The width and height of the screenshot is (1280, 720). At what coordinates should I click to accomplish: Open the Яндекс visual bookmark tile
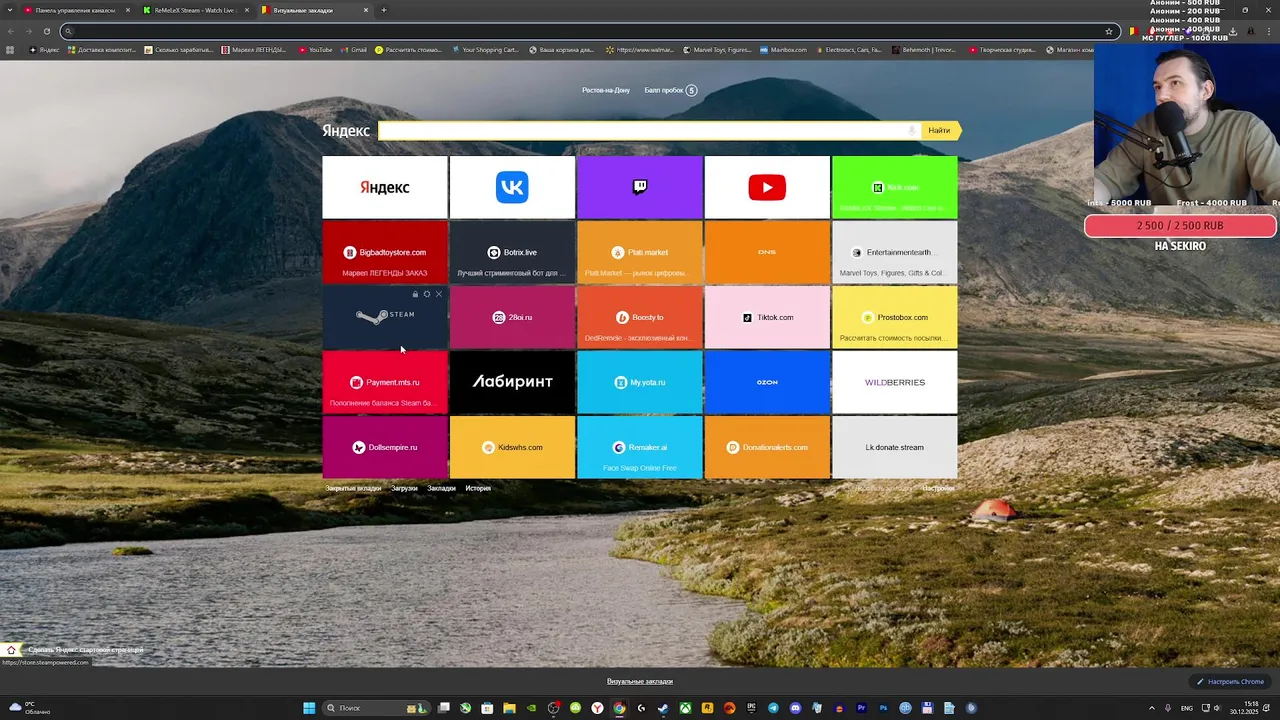tap(385, 187)
